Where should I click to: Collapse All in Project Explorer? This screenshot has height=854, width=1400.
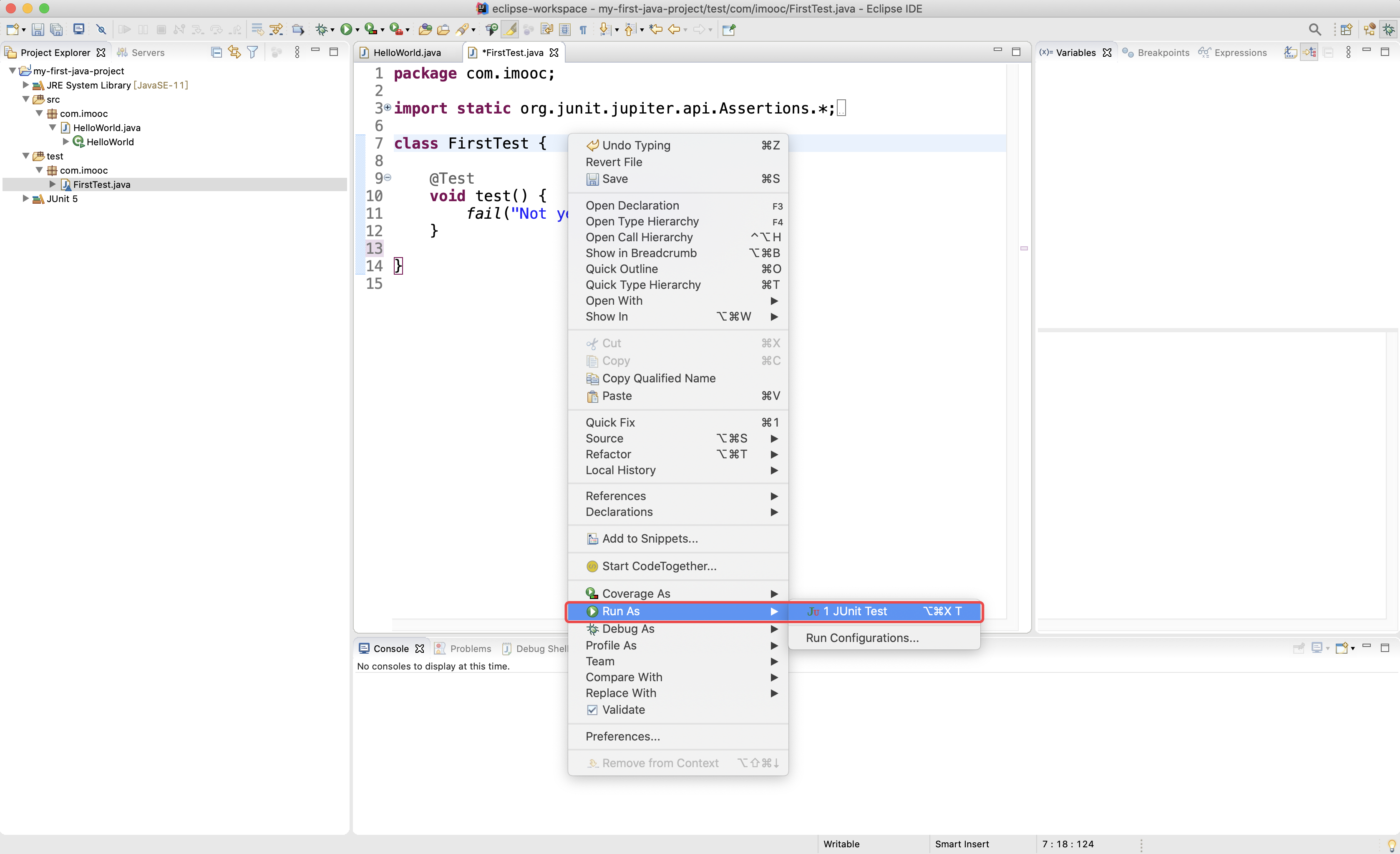(217, 52)
